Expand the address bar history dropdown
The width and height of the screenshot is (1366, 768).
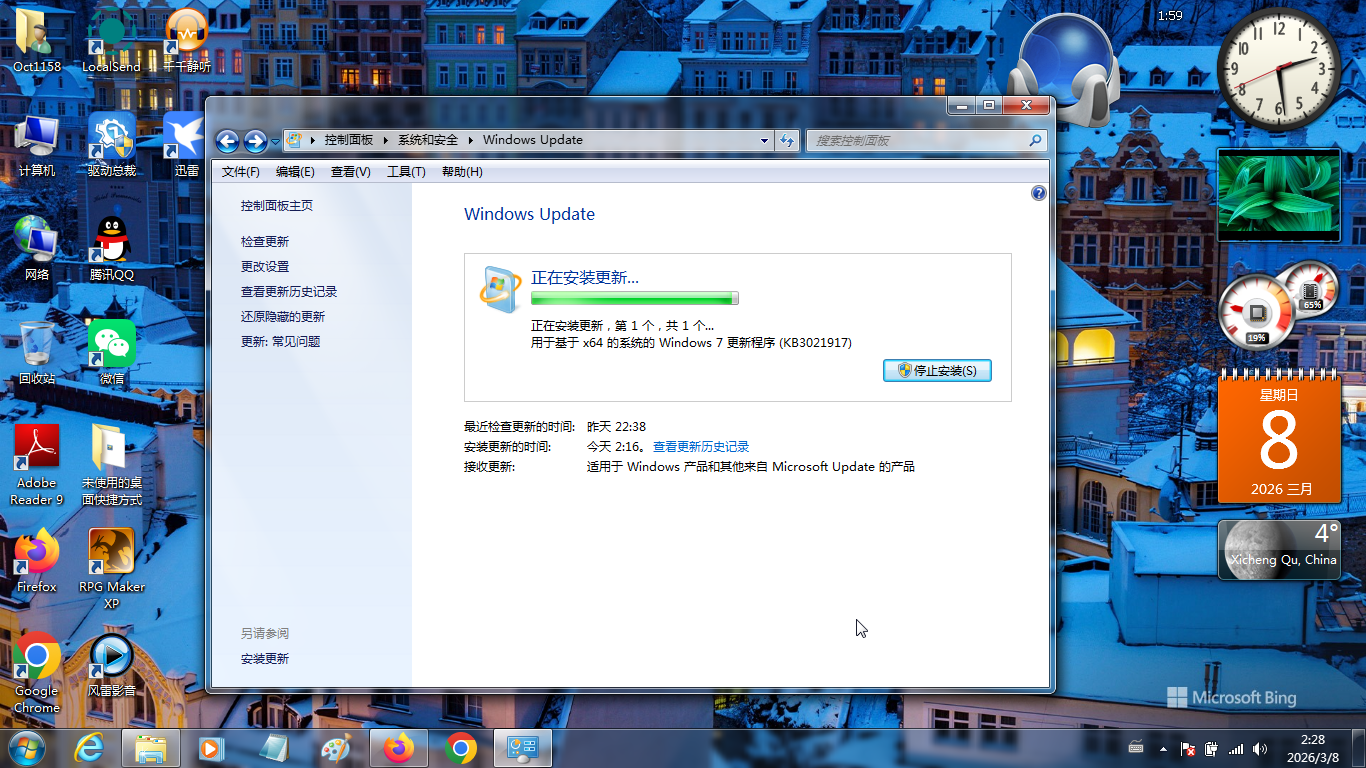tap(764, 140)
